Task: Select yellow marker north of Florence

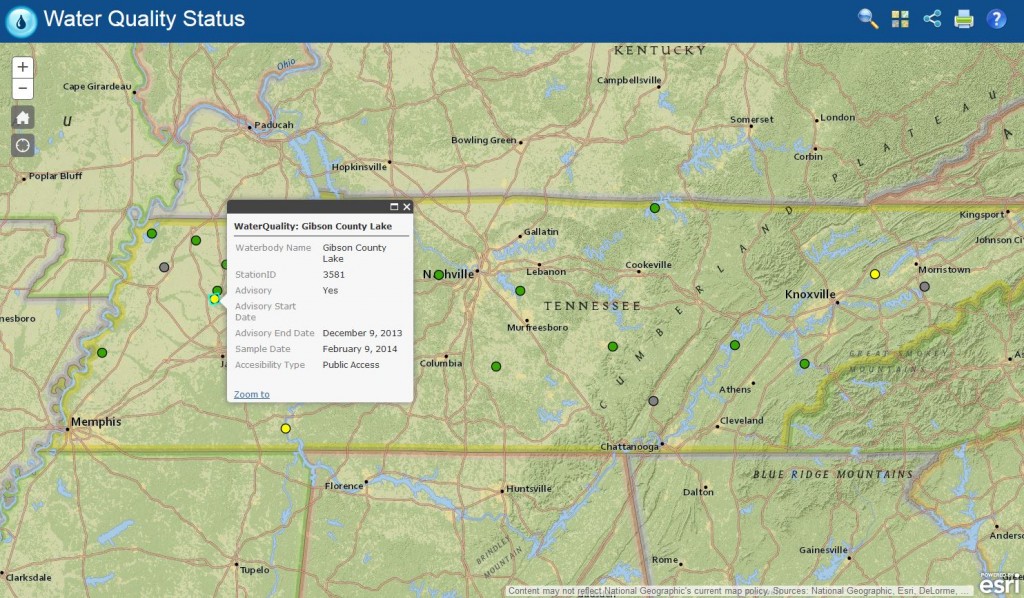Action: coord(285,429)
